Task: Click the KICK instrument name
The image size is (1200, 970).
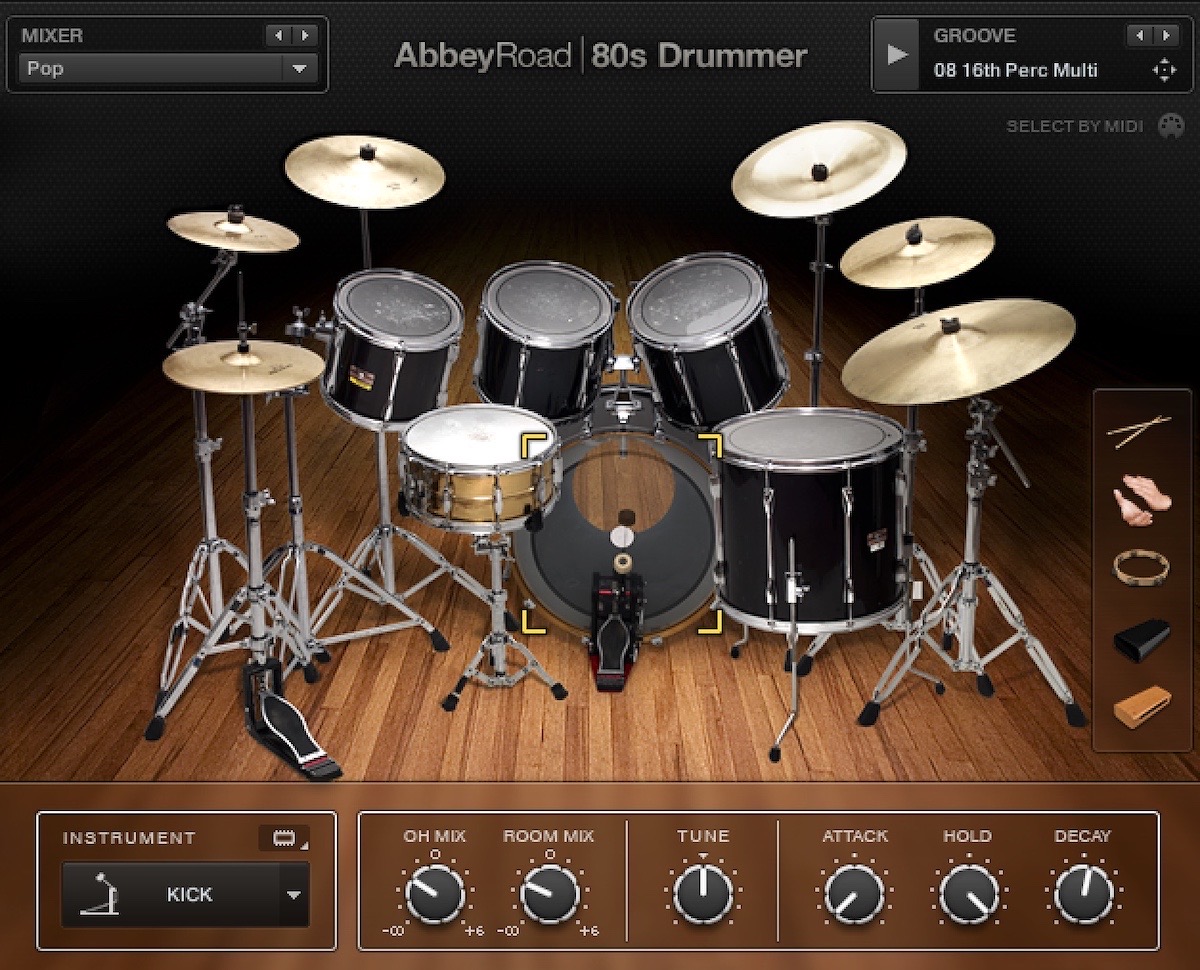Action: (189, 895)
